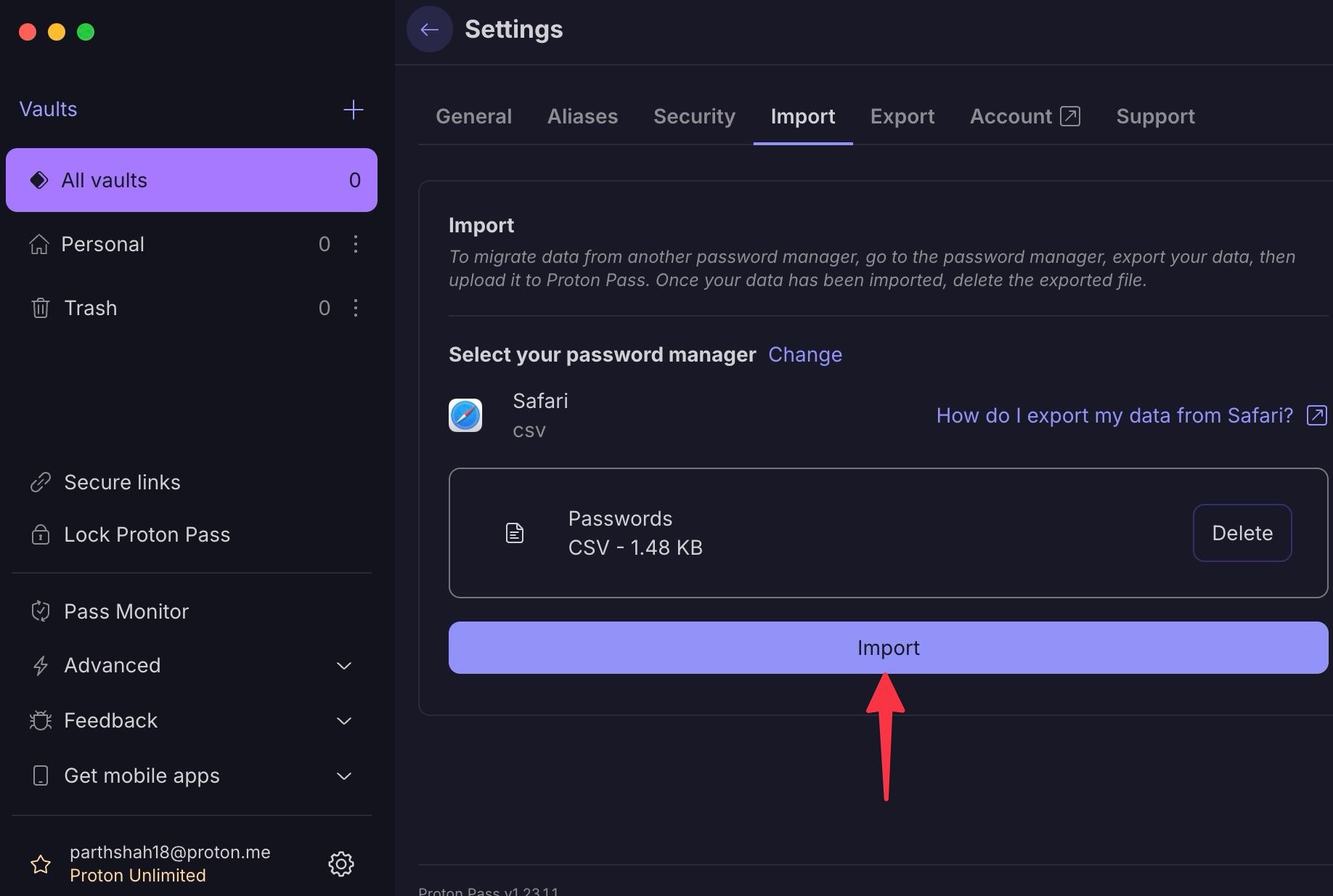This screenshot has width=1333, height=896.
Task: Click the Proton Unlimited plan label
Action: 138,875
